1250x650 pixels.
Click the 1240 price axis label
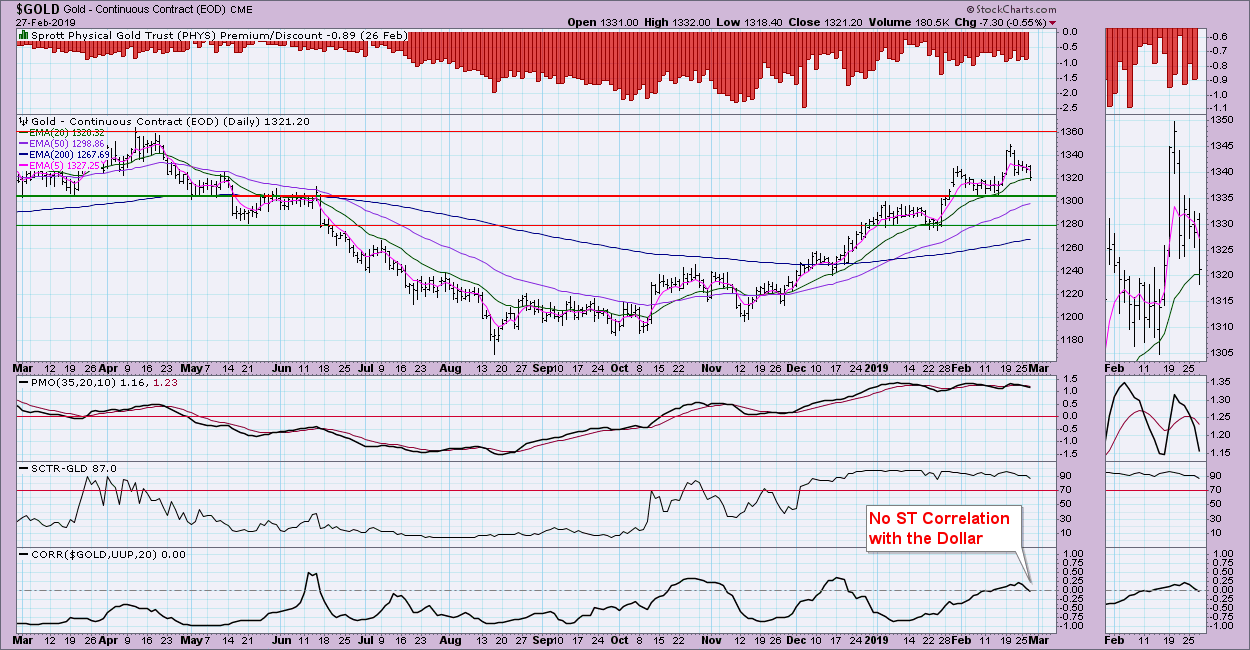(1073, 271)
